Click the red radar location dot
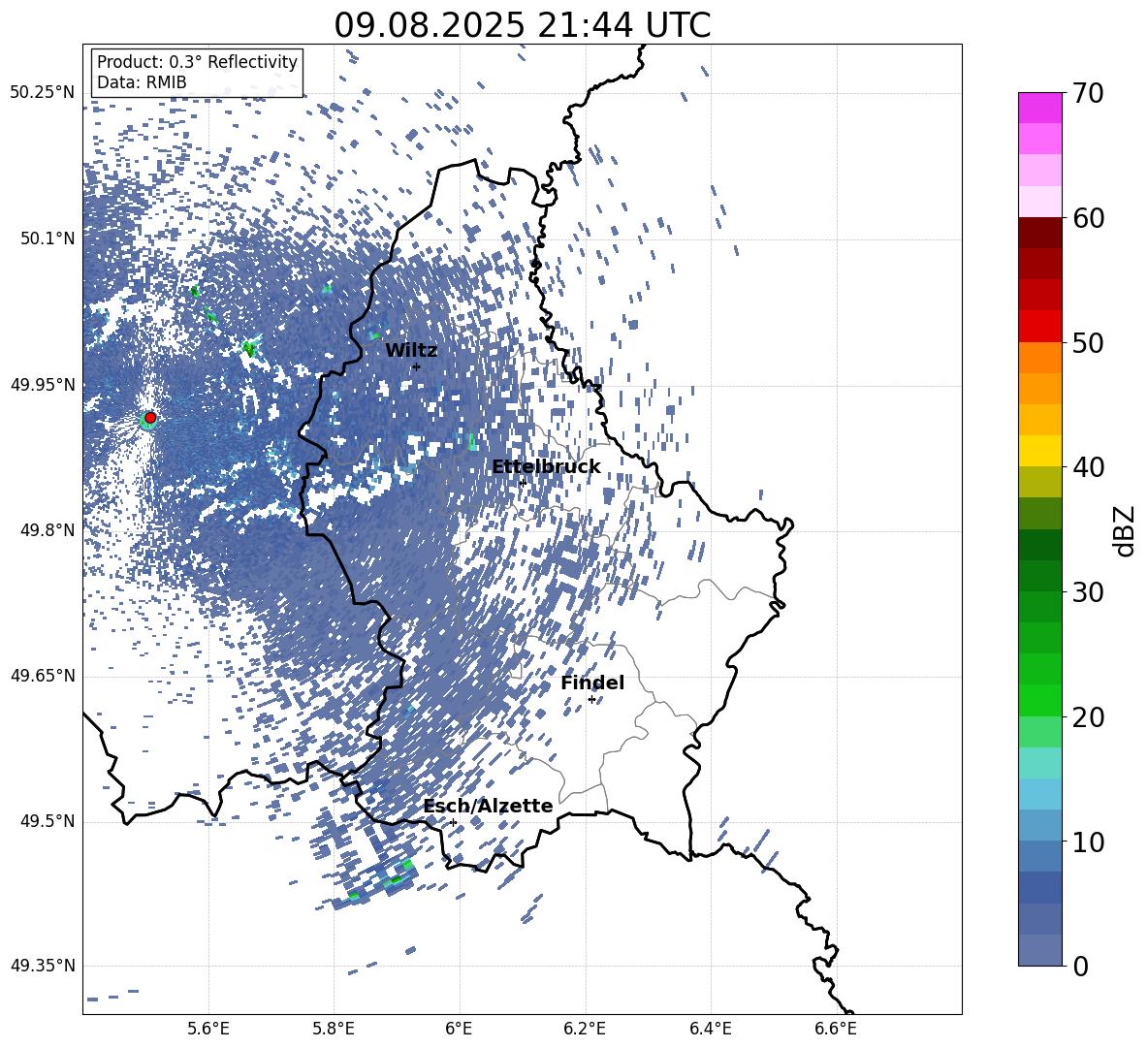The width and height of the screenshot is (1148, 1048). pyautogui.click(x=150, y=418)
